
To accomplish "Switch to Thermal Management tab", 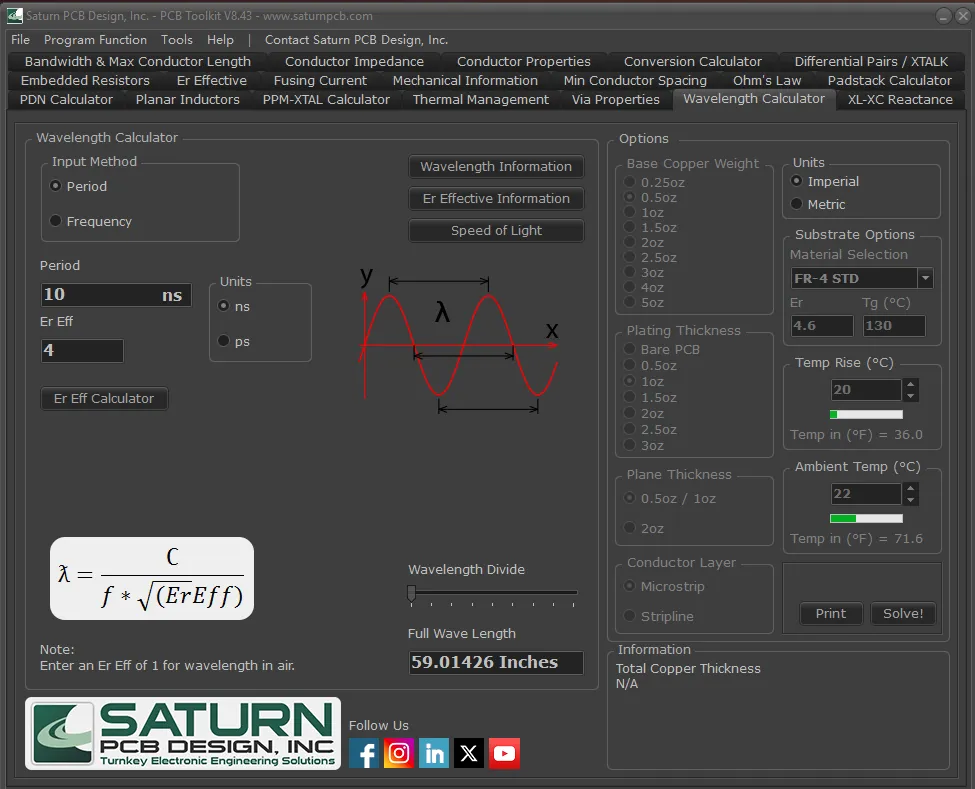I will coord(481,99).
